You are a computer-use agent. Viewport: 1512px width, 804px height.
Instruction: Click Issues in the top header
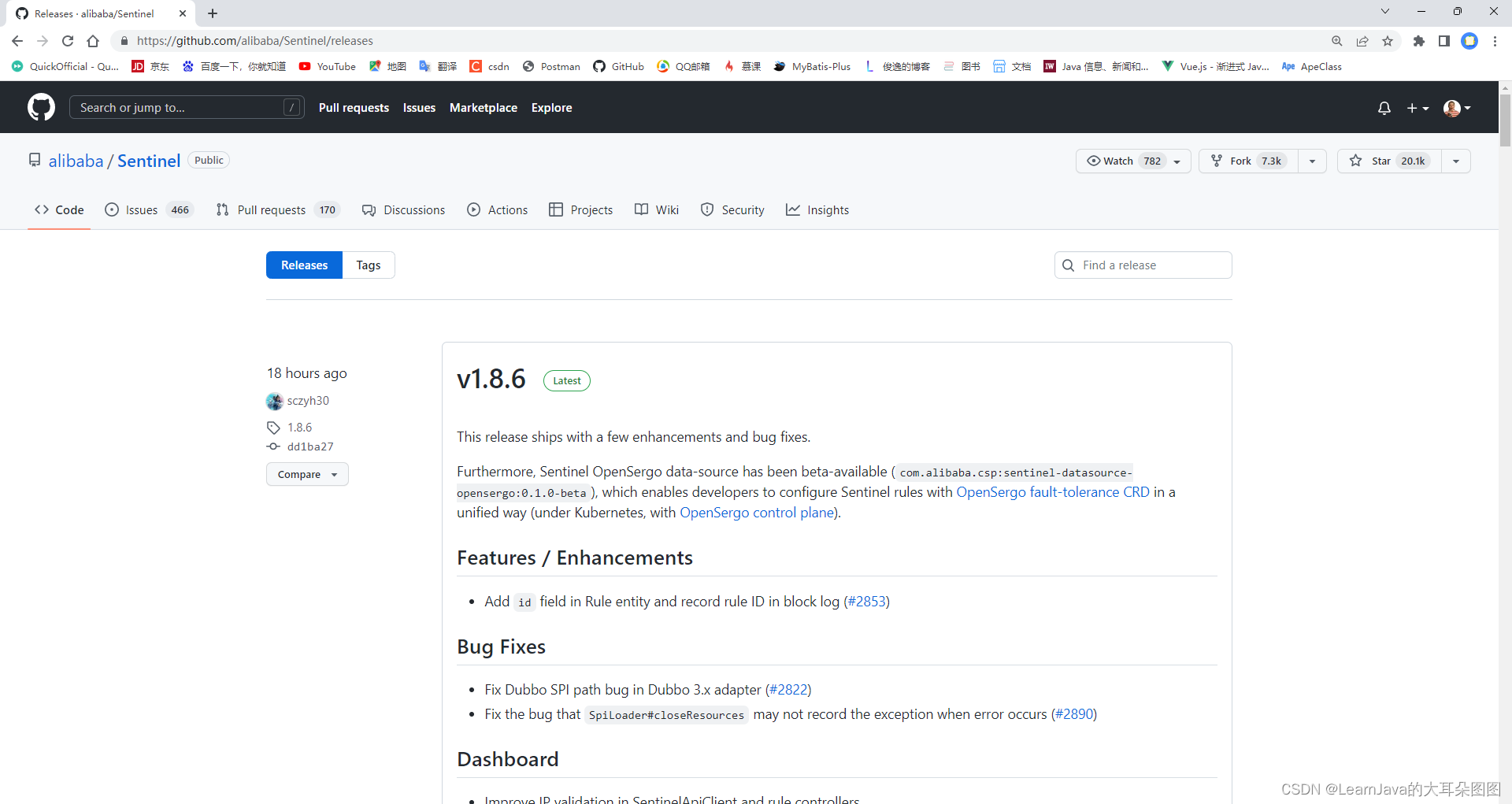[419, 108]
